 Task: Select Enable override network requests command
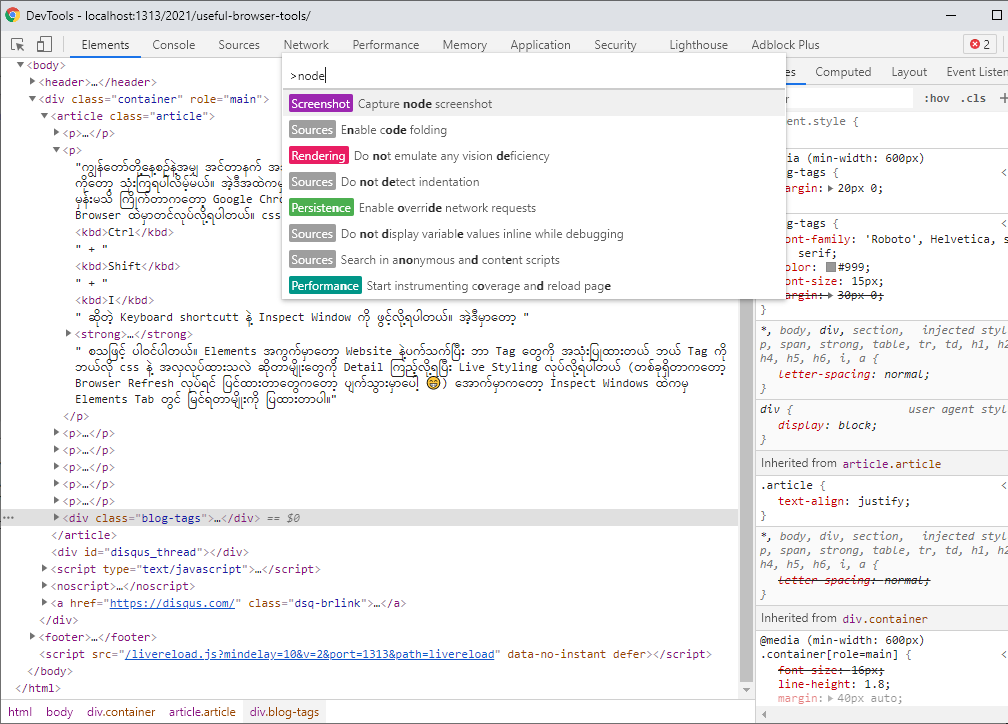coord(534,208)
